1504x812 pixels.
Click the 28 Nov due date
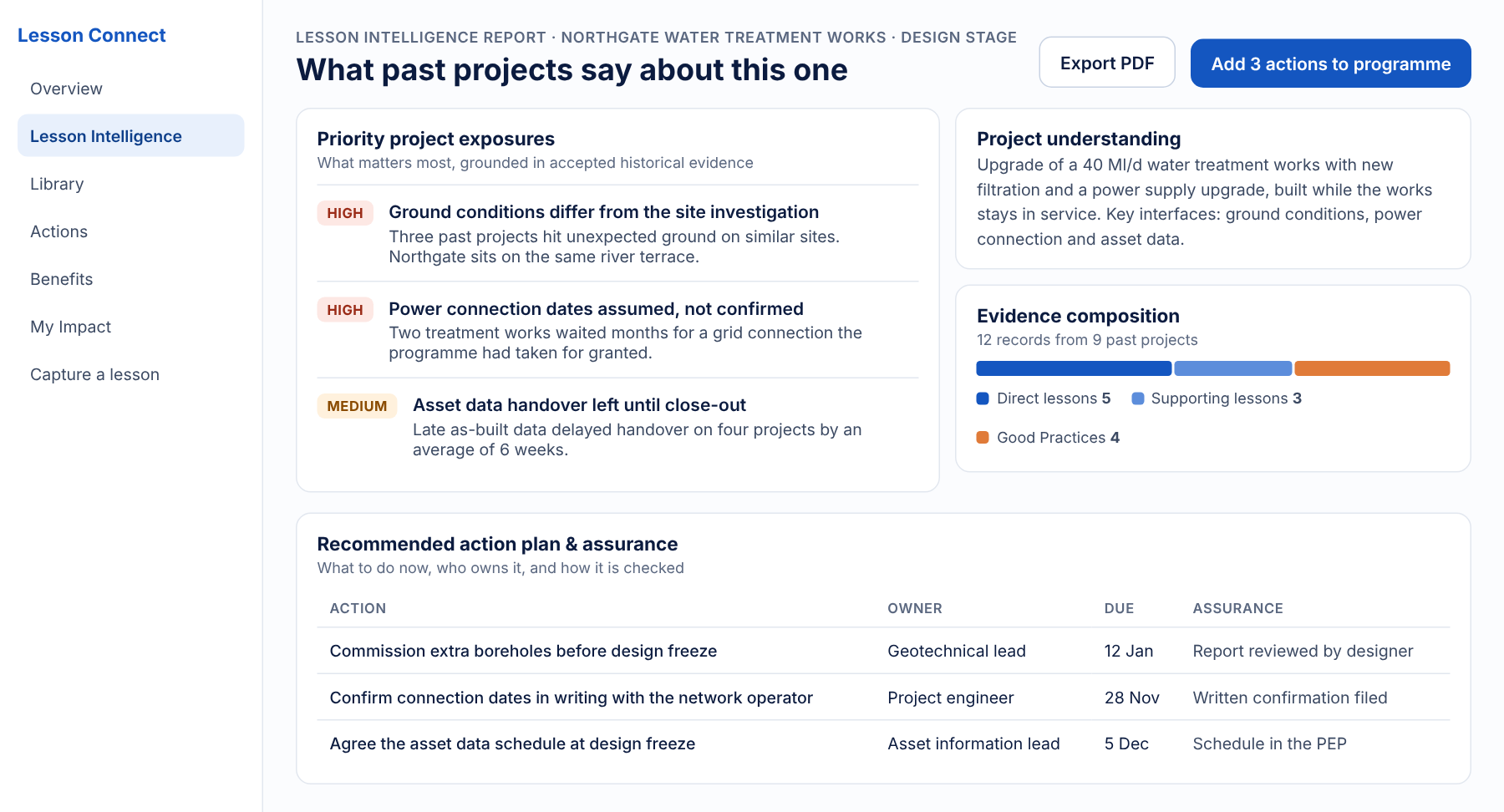tap(1132, 698)
